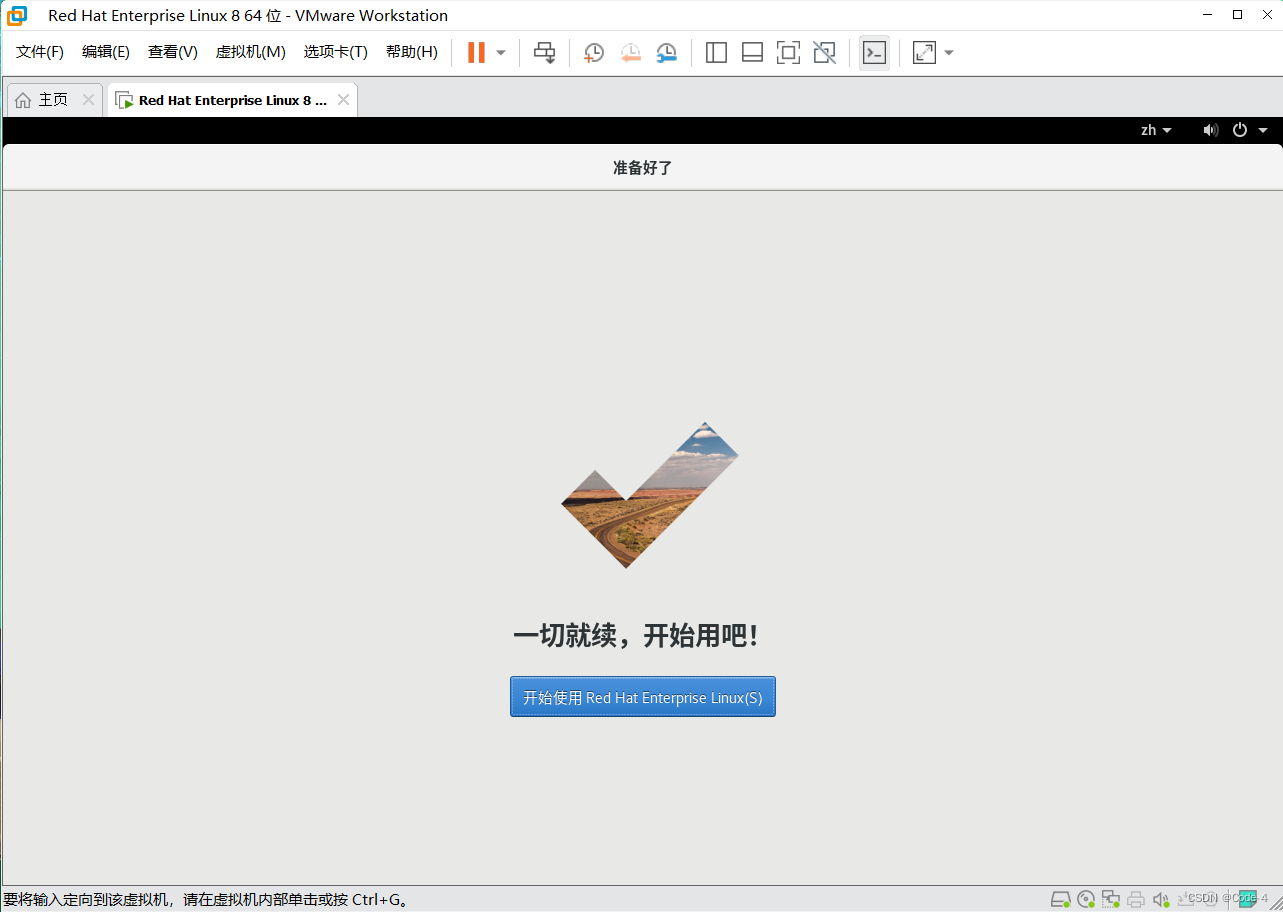The width and height of the screenshot is (1283, 912).
Task: Click the 一切就绪，开始用吧！ heading
Action: tap(636, 635)
